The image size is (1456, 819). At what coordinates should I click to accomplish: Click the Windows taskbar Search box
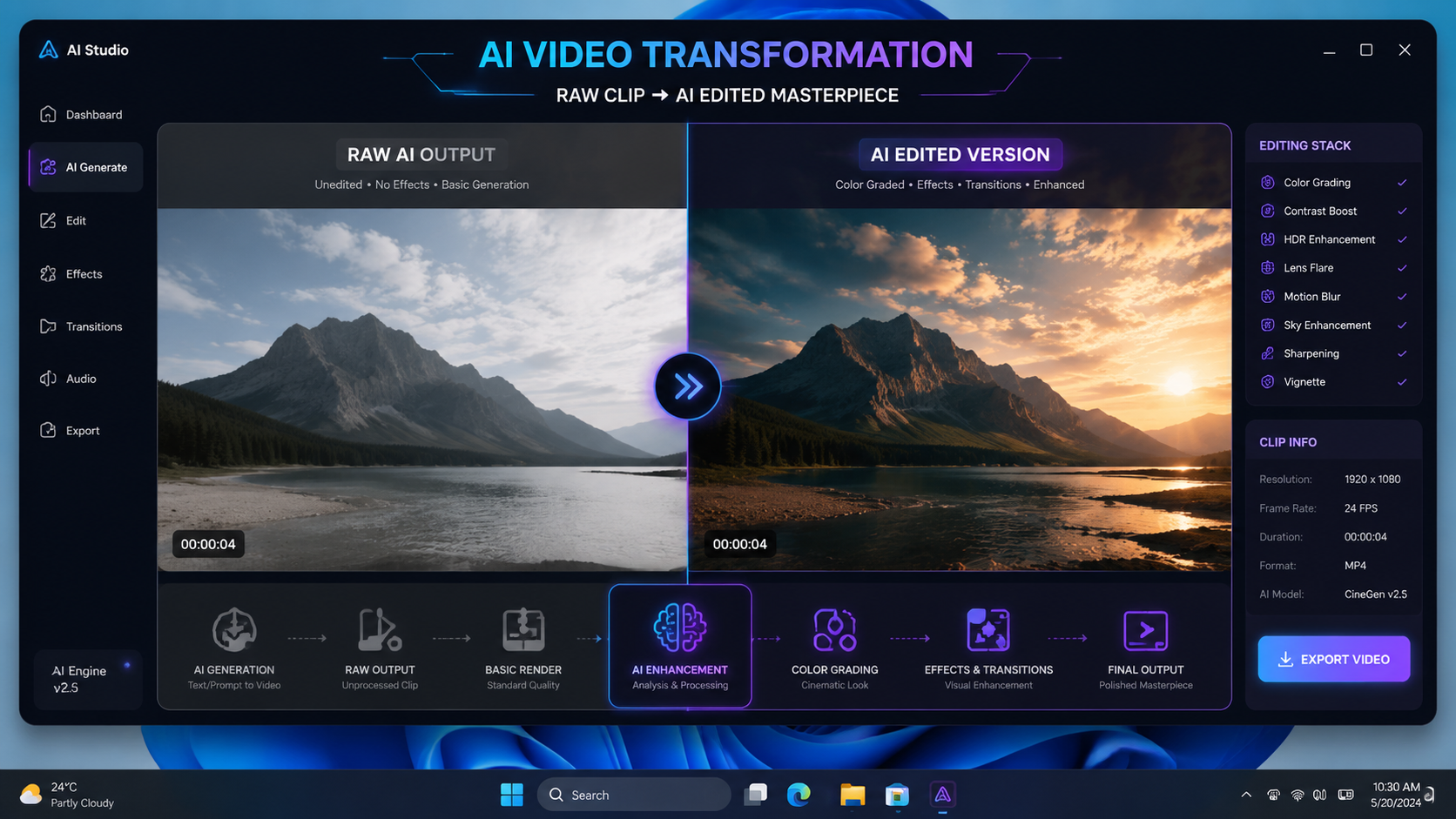coord(634,795)
